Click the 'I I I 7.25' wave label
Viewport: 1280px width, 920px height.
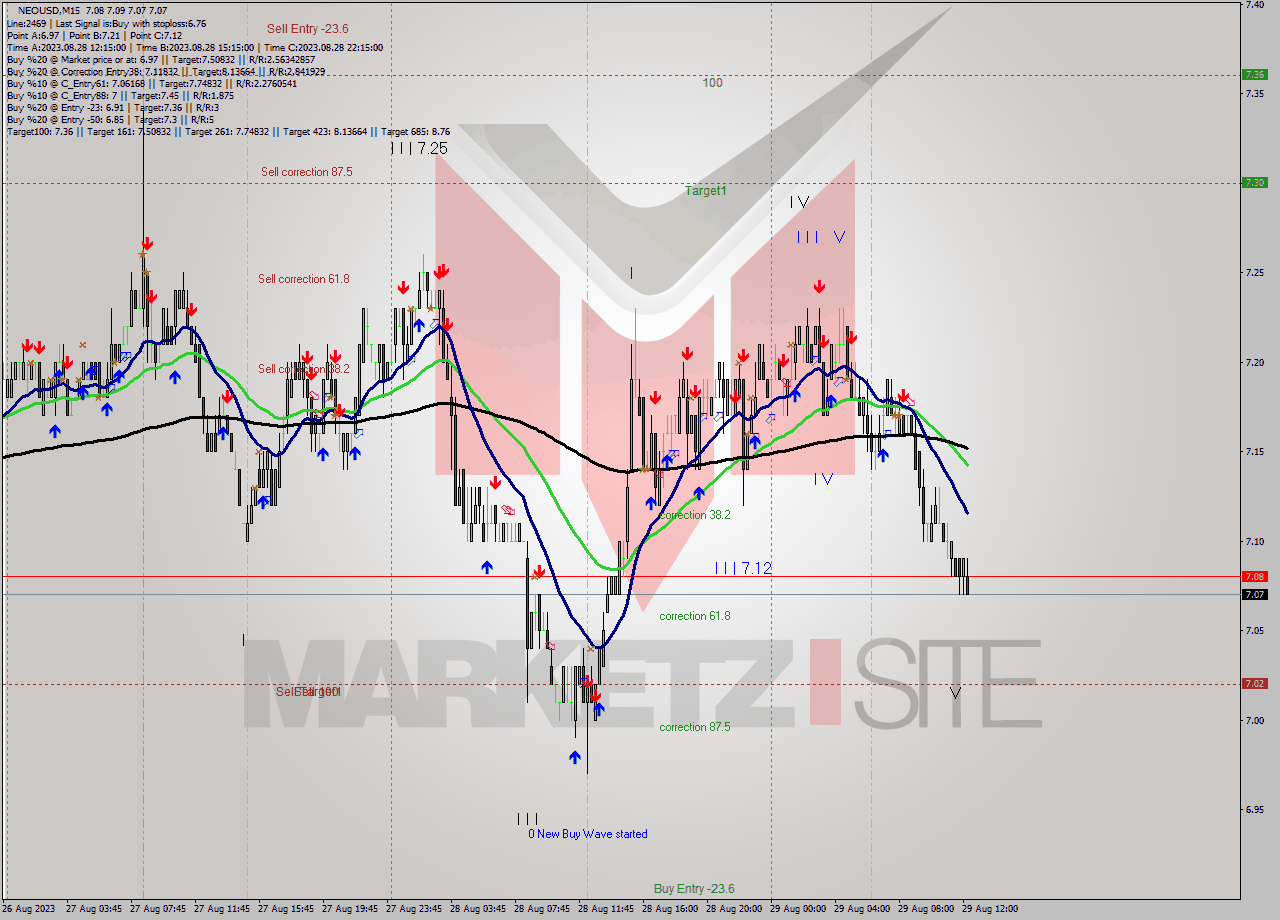(x=419, y=148)
